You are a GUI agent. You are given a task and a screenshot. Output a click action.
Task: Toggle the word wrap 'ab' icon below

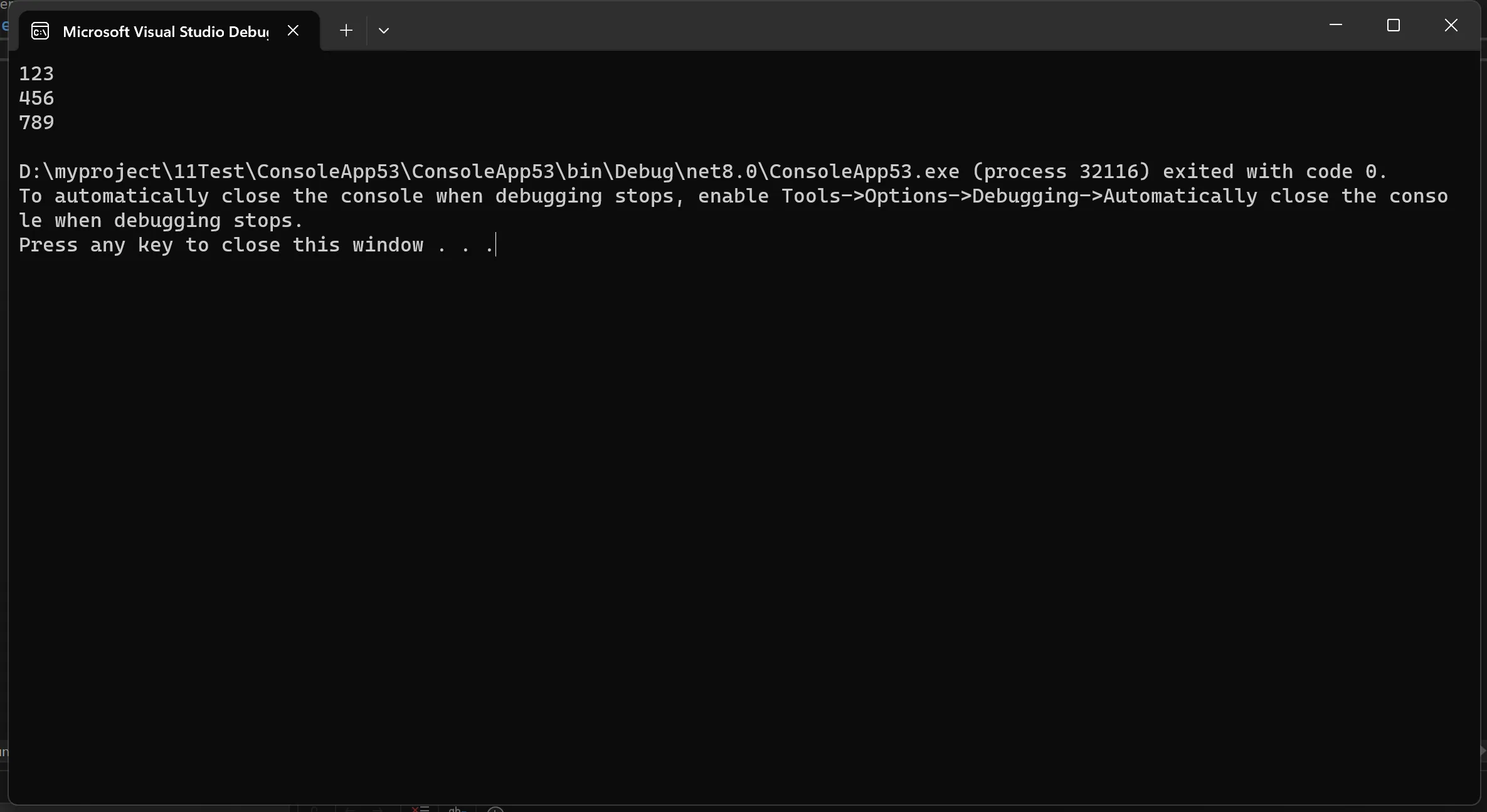tap(457, 809)
